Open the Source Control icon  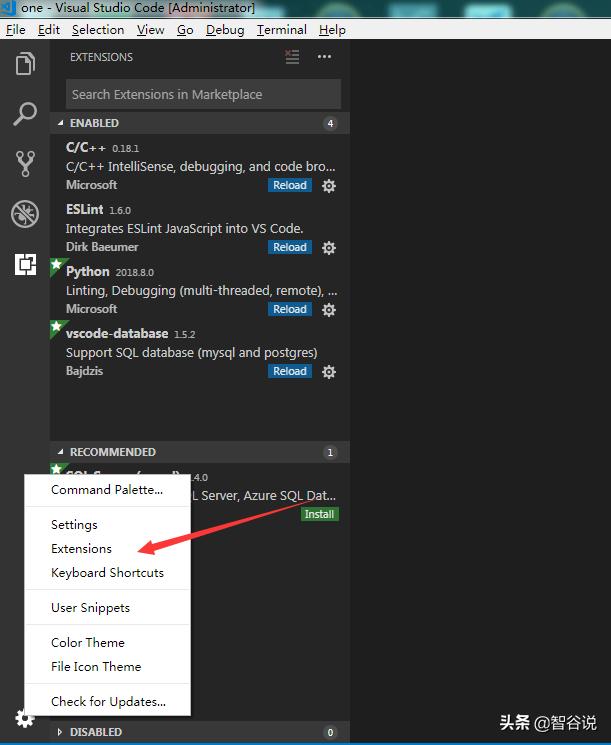tap(25, 164)
